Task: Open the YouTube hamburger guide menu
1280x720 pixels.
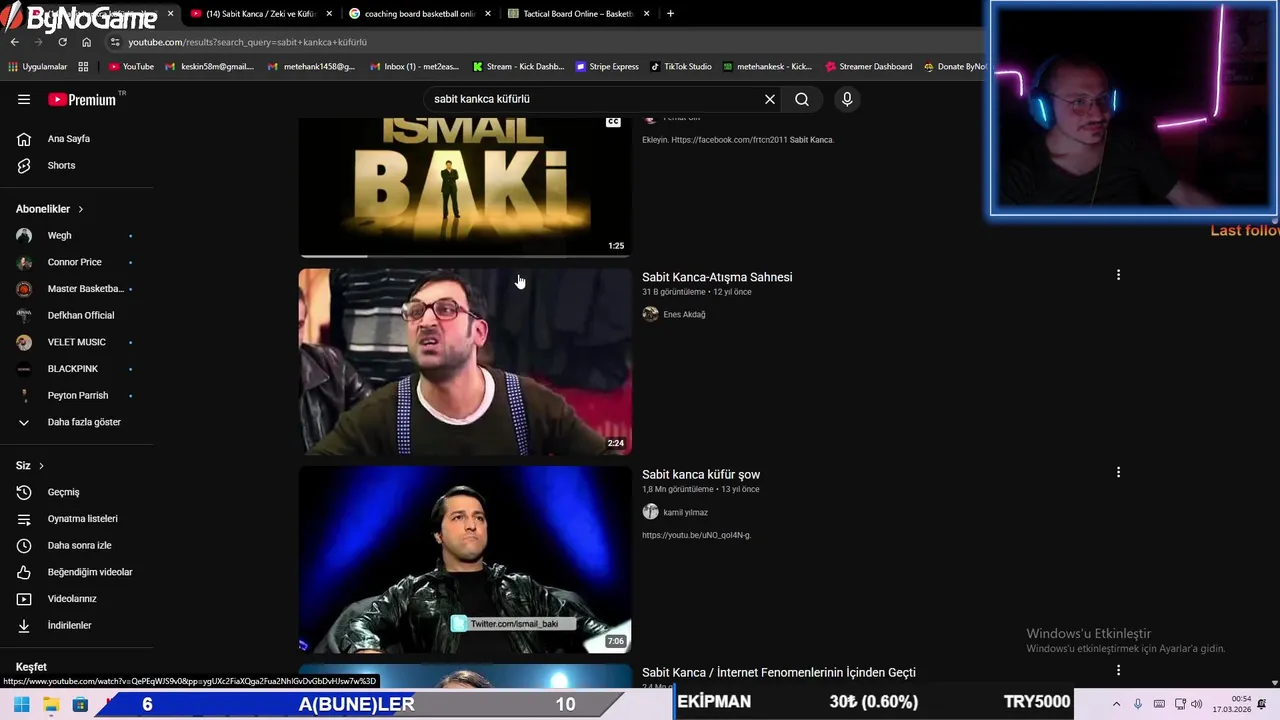Action: click(24, 99)
